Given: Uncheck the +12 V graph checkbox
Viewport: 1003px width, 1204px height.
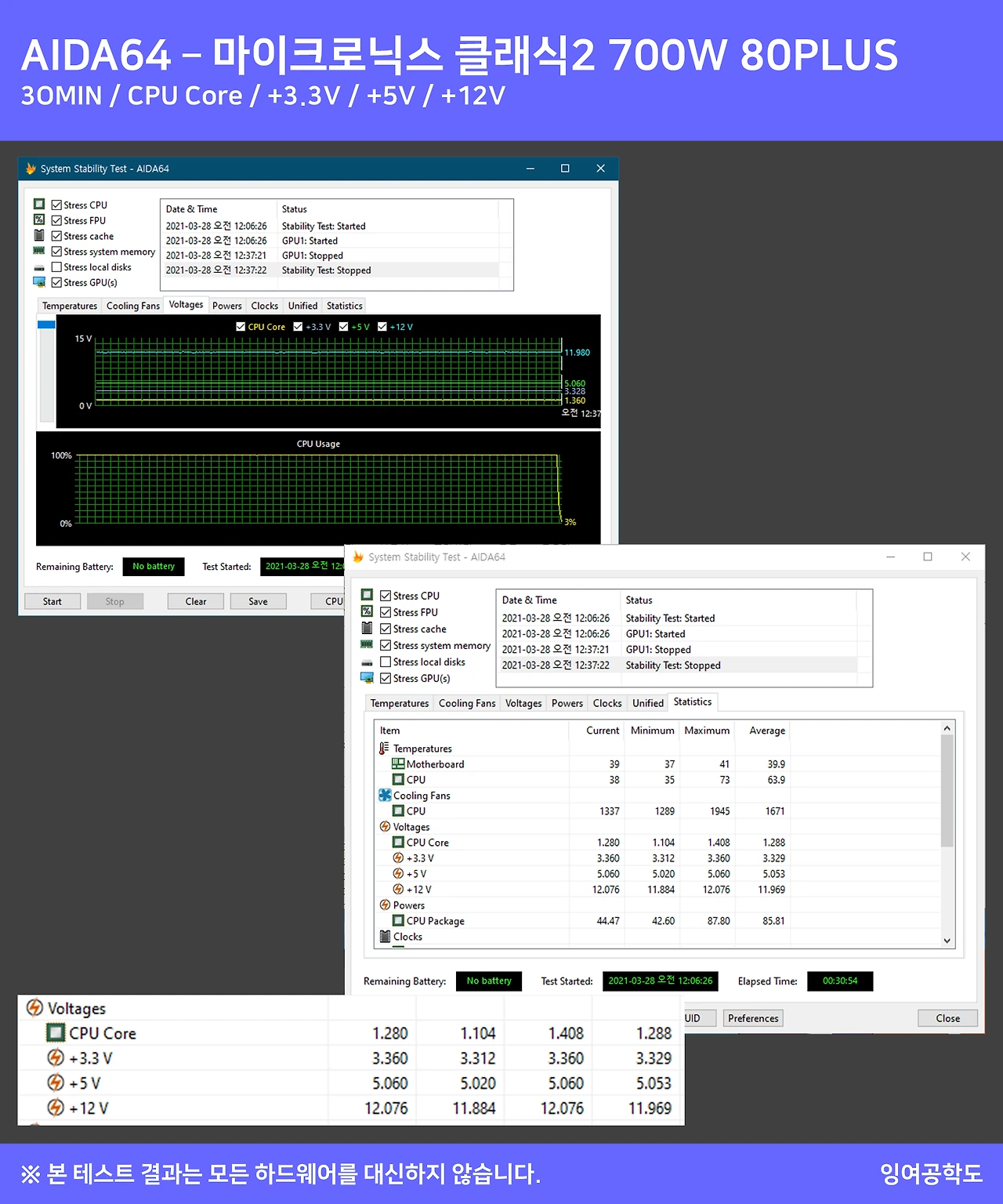Looking at the screenshot, I should [x=382, y=326].
